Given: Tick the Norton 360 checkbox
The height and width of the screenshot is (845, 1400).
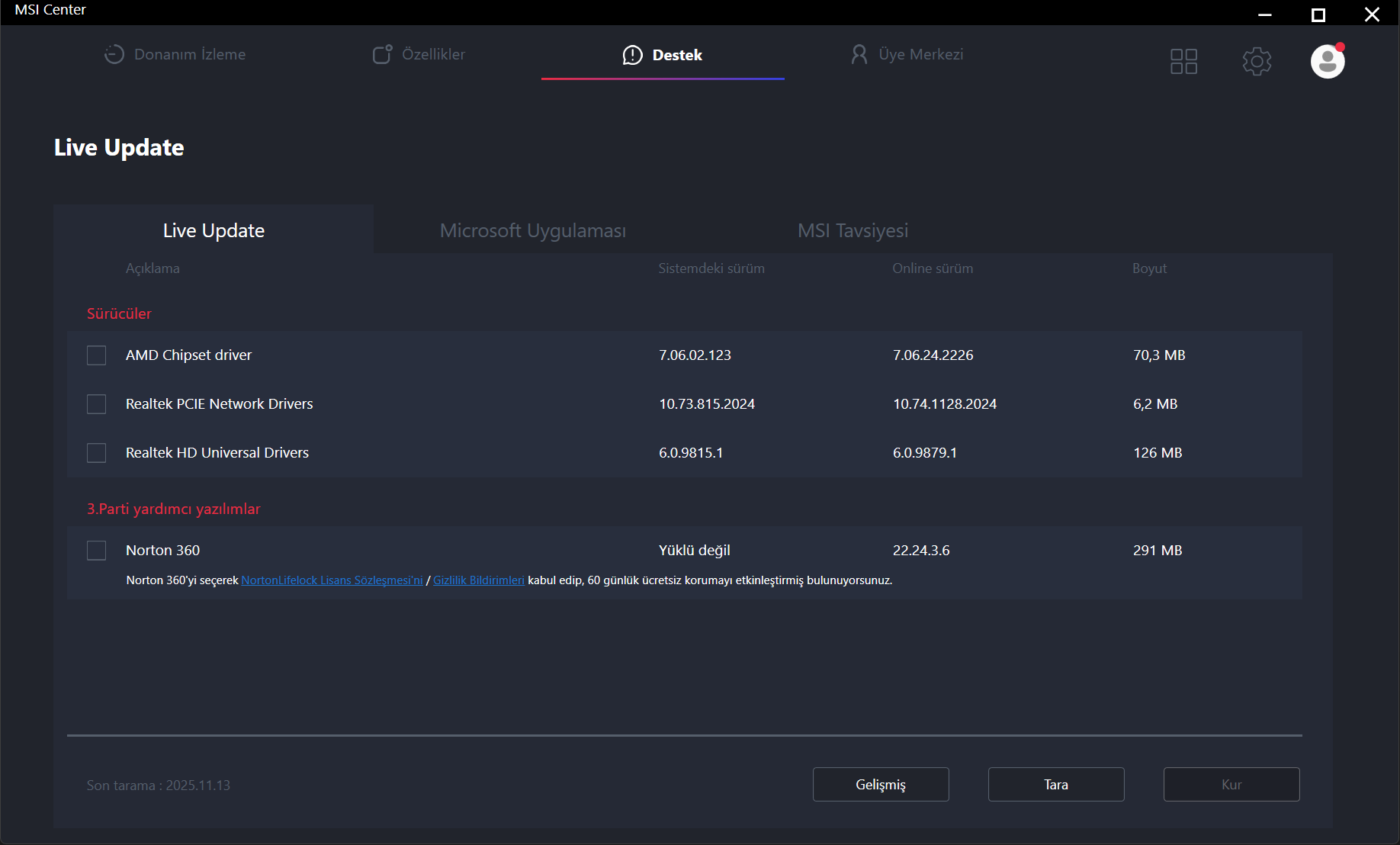Looking at the screenshot, I should coord(96,551).
